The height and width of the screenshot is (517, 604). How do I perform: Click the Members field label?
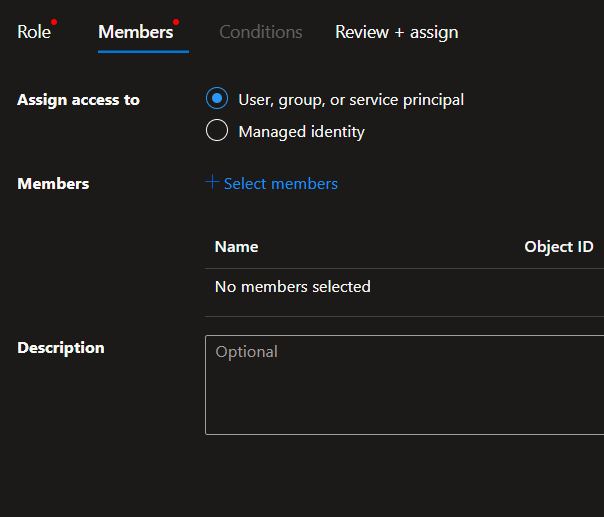tap(53, 184)
